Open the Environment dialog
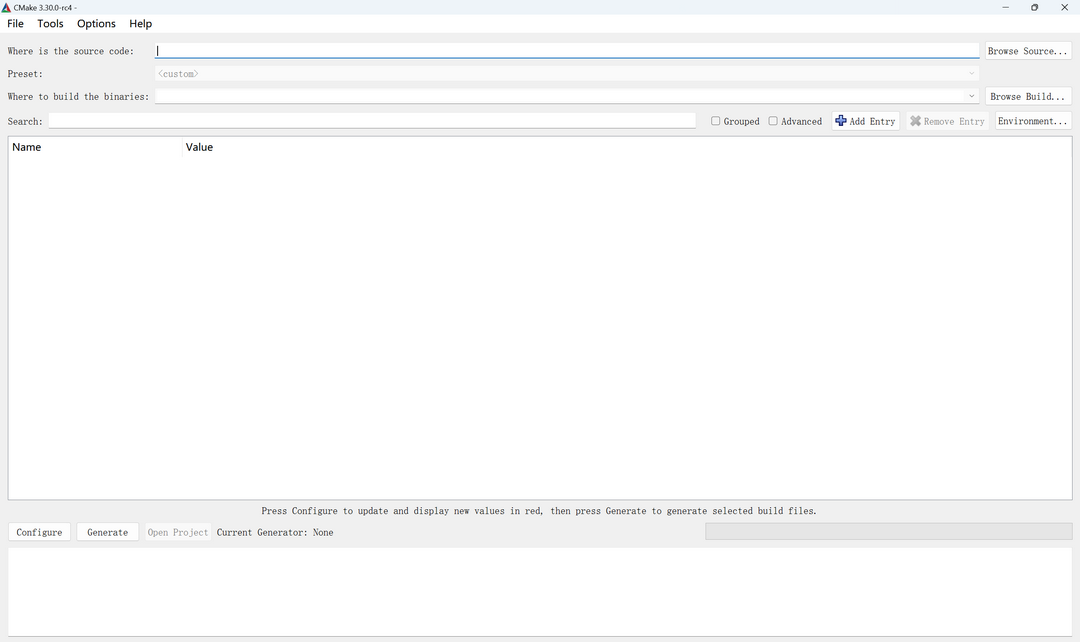Screen dimensions: 1080x642 click(x=1031, y=121)
